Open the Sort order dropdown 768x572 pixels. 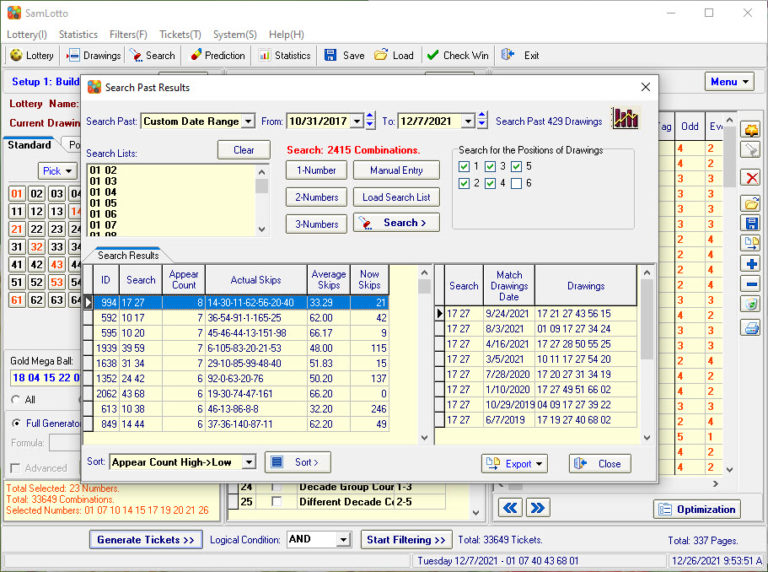249,462
